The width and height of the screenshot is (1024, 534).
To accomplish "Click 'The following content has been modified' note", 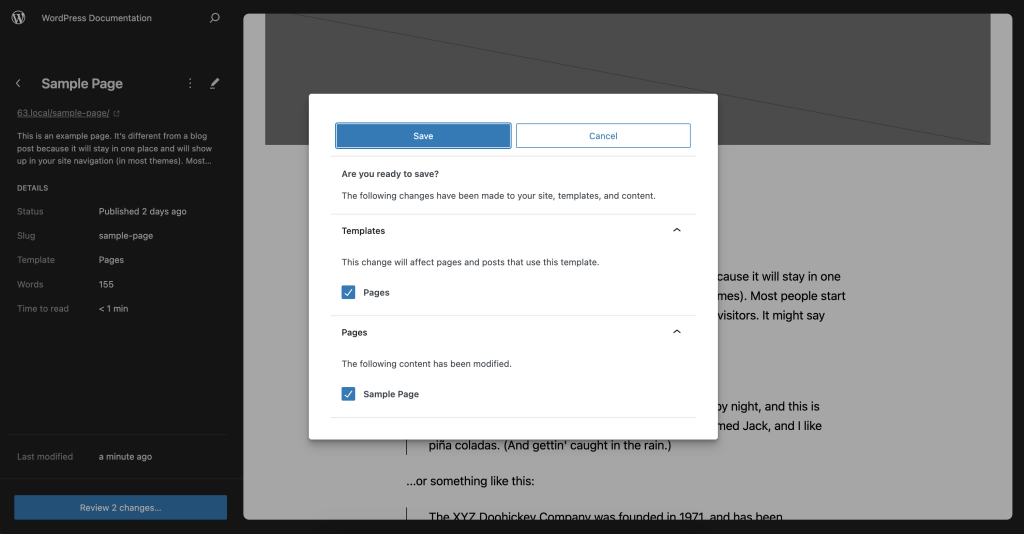I will click(426, 364).
